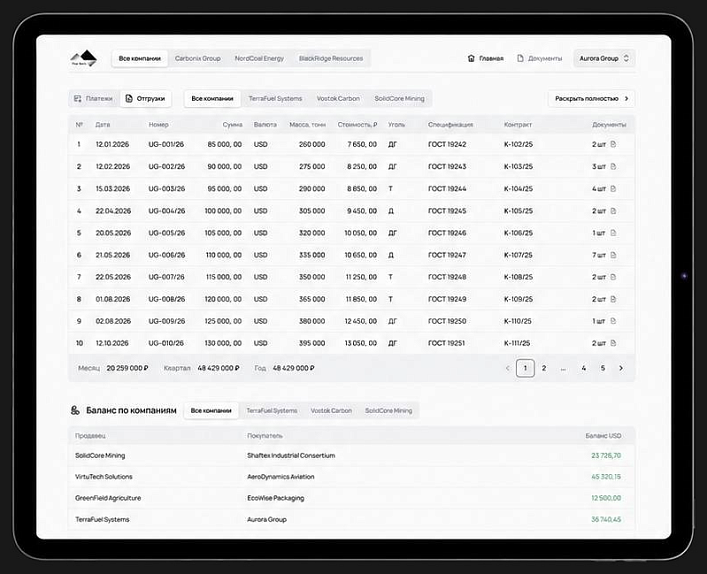Viewport: 707px width, 574px height.
Task: Click buyer Aurora Group in balance table
Action: point(267,519)
